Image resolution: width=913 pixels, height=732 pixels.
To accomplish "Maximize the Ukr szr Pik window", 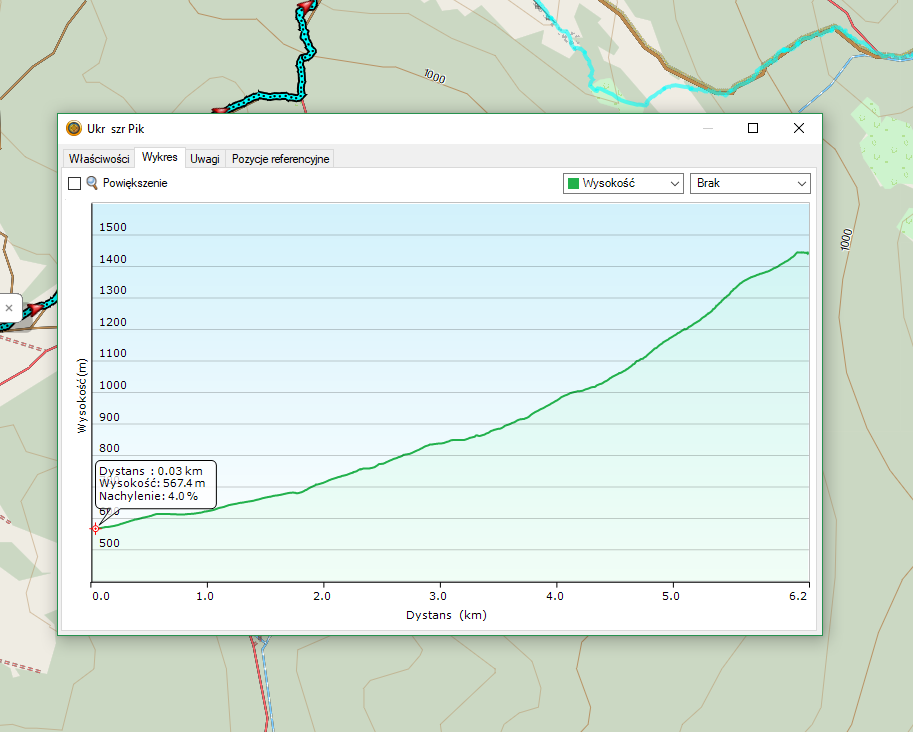I will [753, 128].
